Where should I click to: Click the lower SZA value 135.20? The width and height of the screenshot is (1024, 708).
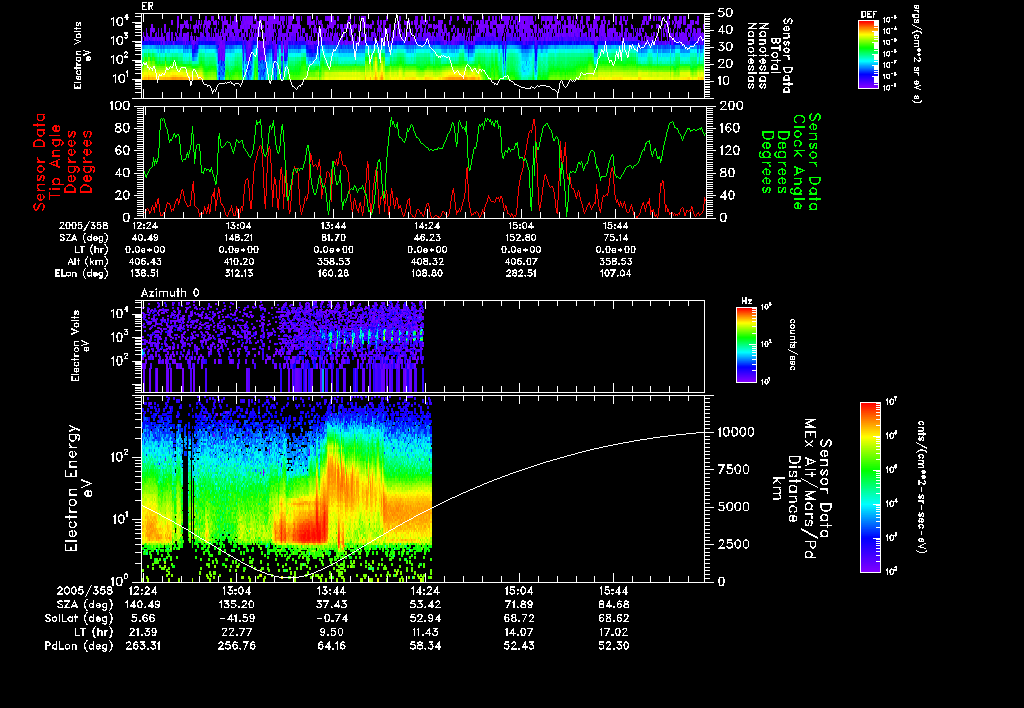237,605
